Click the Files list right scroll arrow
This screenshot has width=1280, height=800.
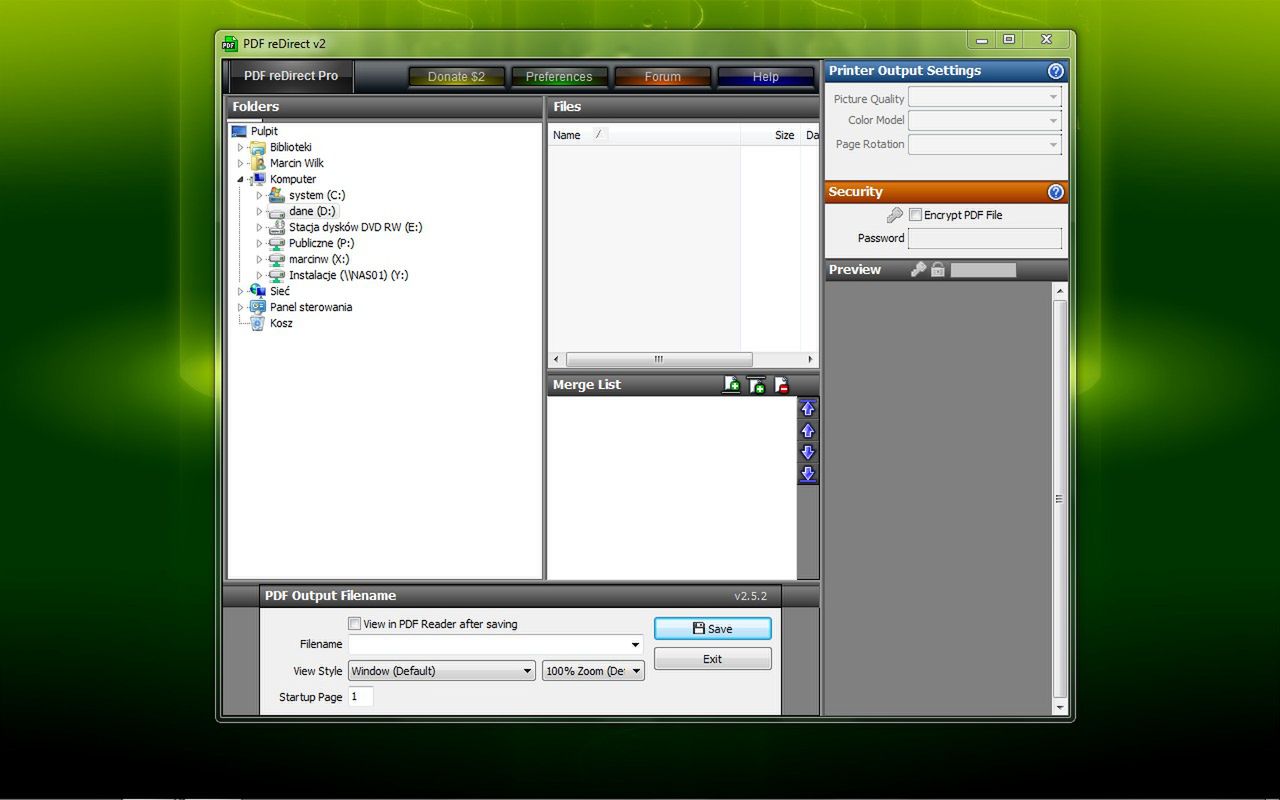(810, 359)
